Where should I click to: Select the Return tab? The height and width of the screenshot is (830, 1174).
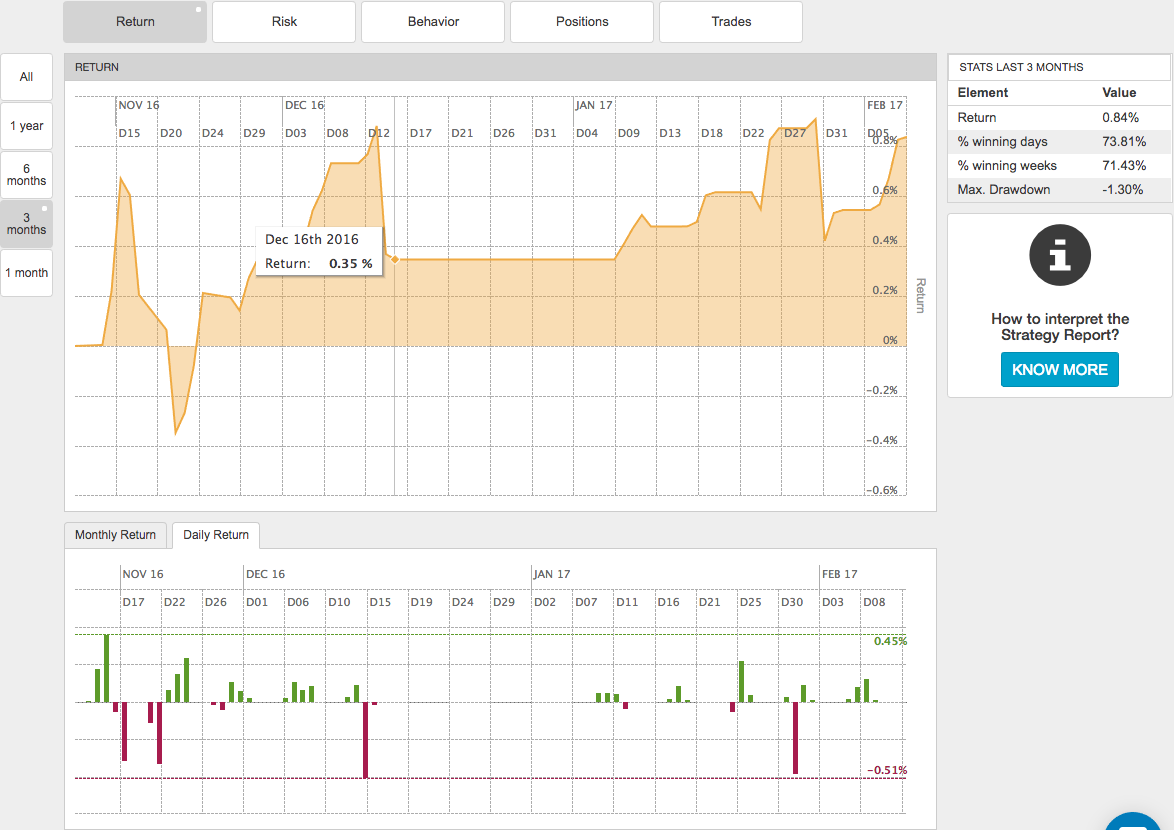(135, 21)
